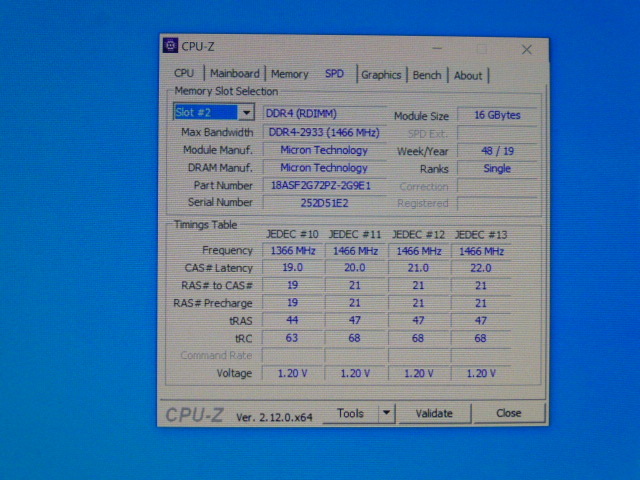Click the JEDEC #13 tRC value 68
The image size is (640, 480).
click(x=481, y=338)
